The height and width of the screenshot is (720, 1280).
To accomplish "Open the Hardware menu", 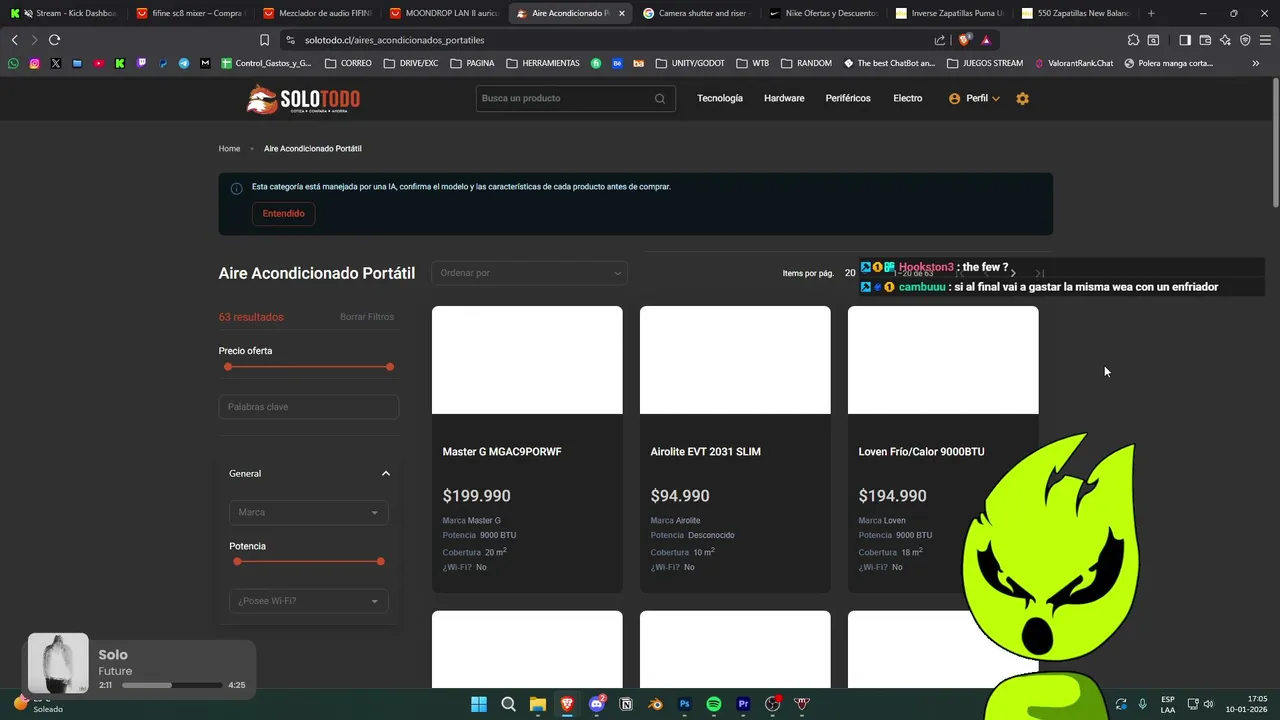I will point(784,98).
